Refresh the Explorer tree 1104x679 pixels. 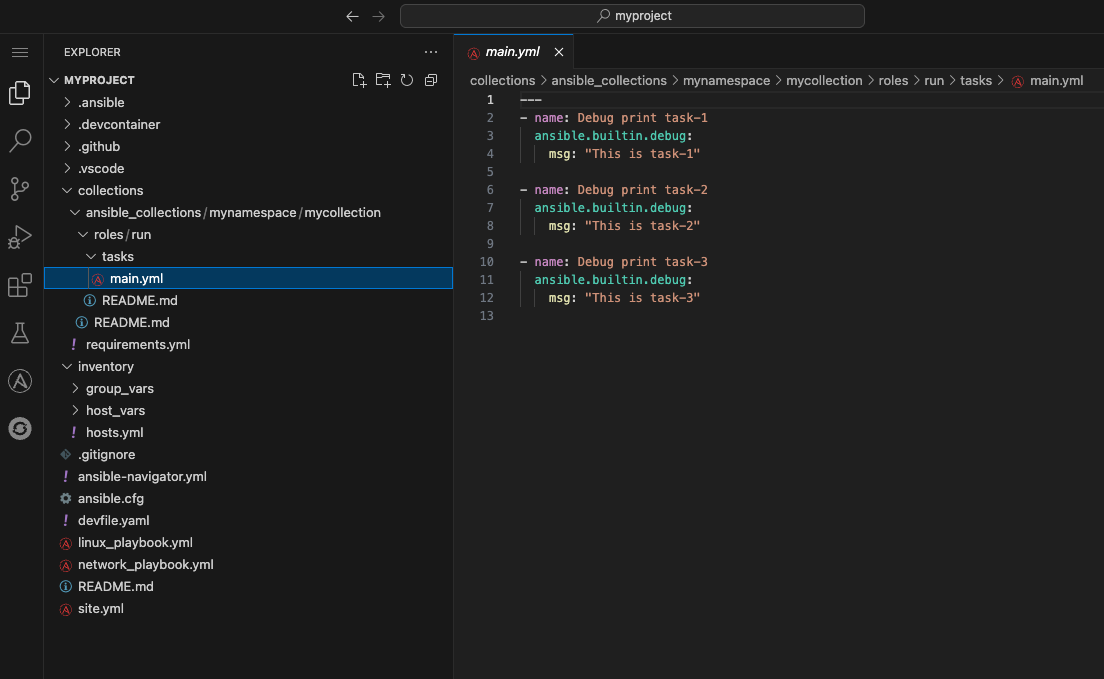[x=407, y=80]
